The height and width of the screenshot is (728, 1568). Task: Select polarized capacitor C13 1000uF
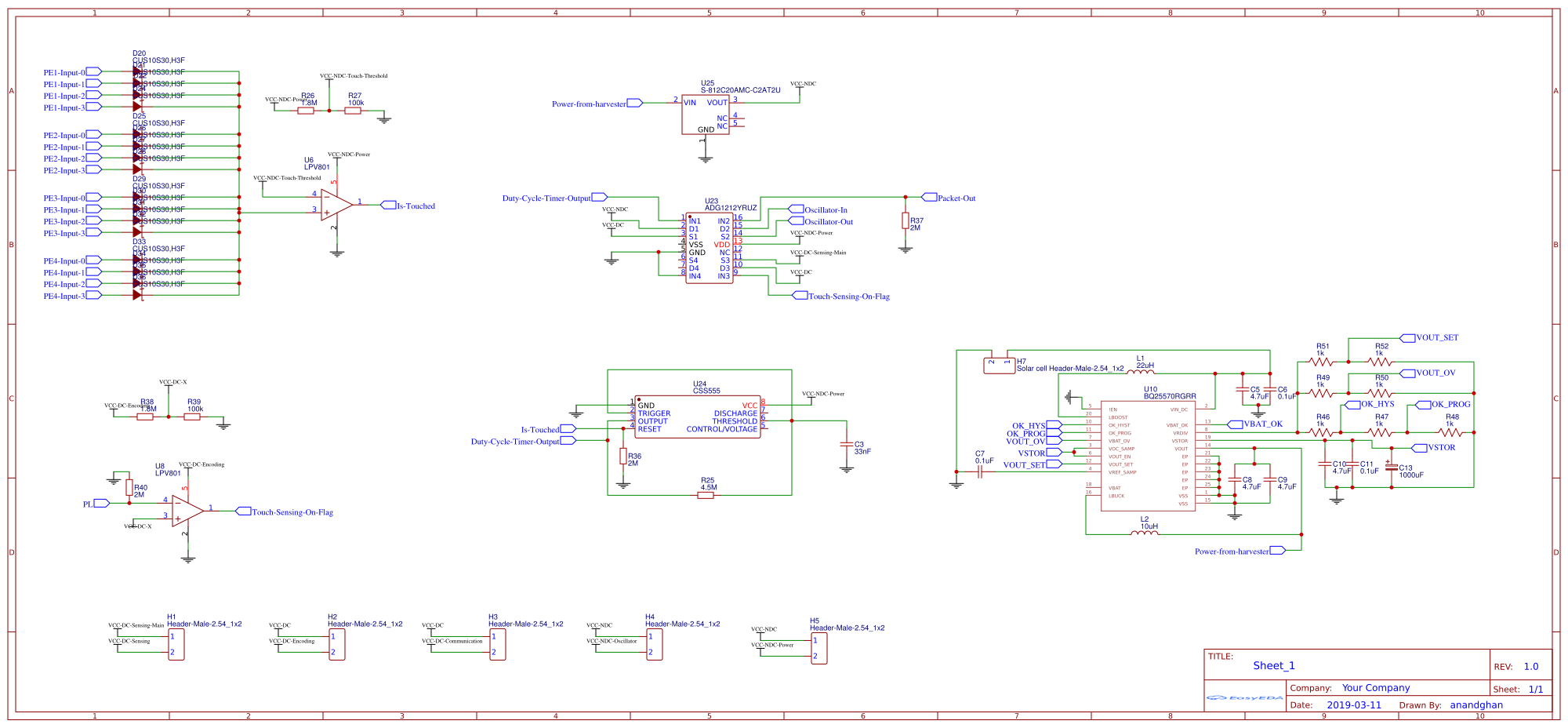(x=1392, y=467)
